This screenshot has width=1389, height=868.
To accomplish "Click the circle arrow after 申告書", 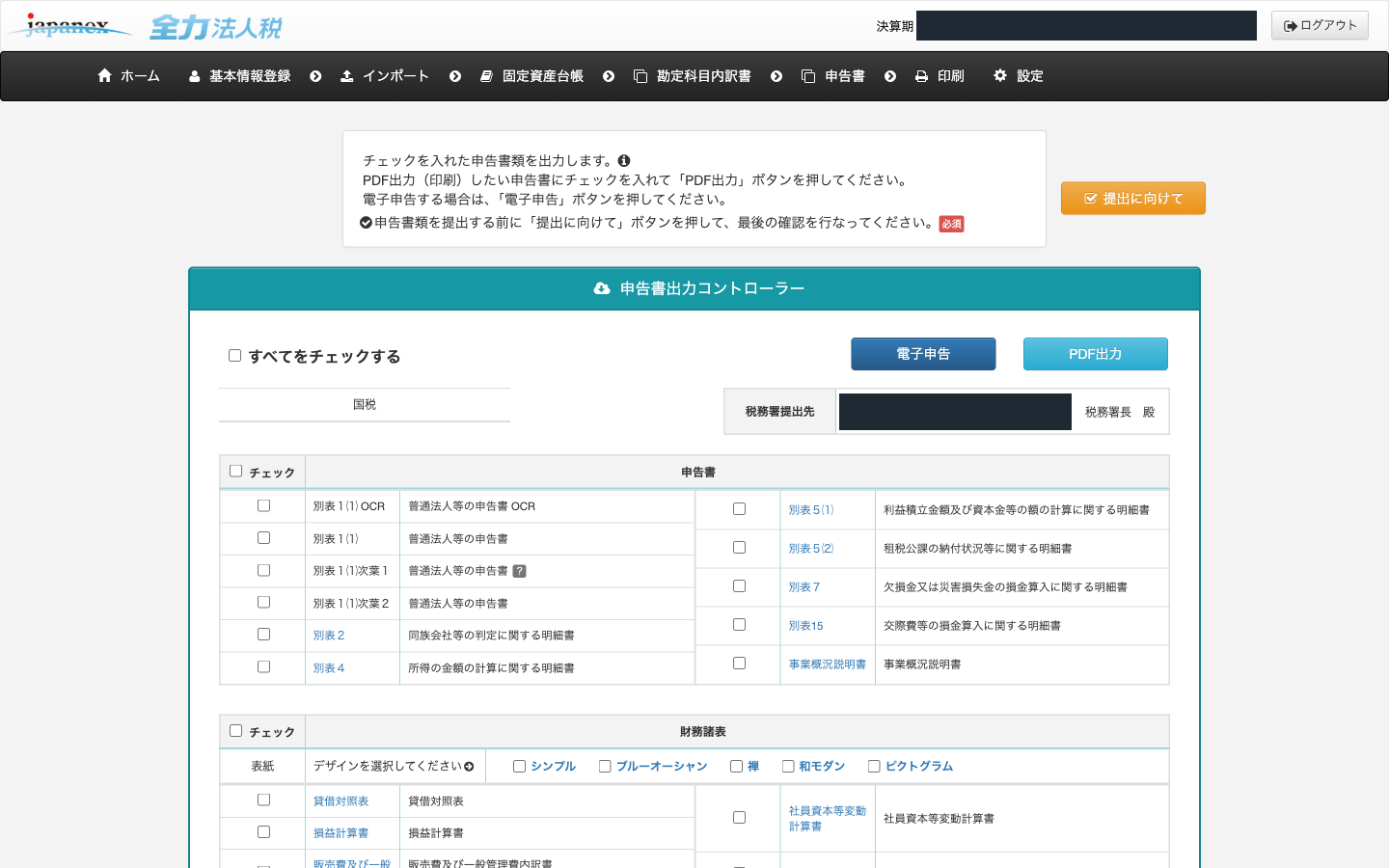I will click(890, 76).
